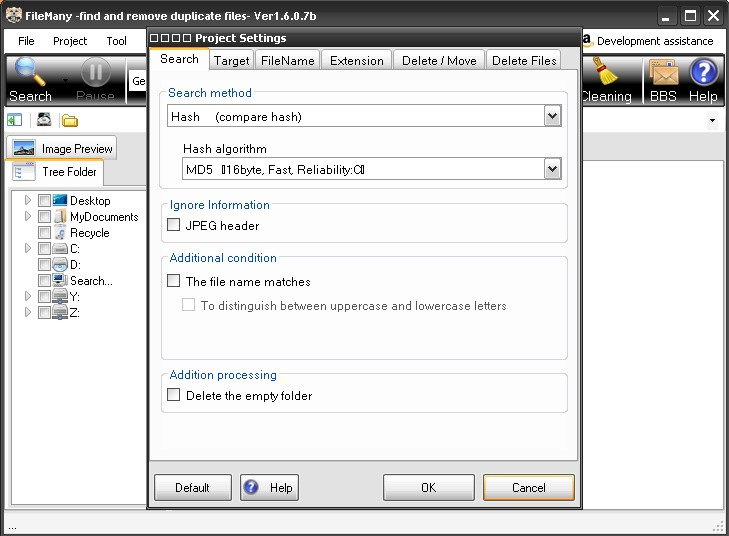The image size is (729, 536).
Task: Check the Search... tree checkbox
Action: 44,280
